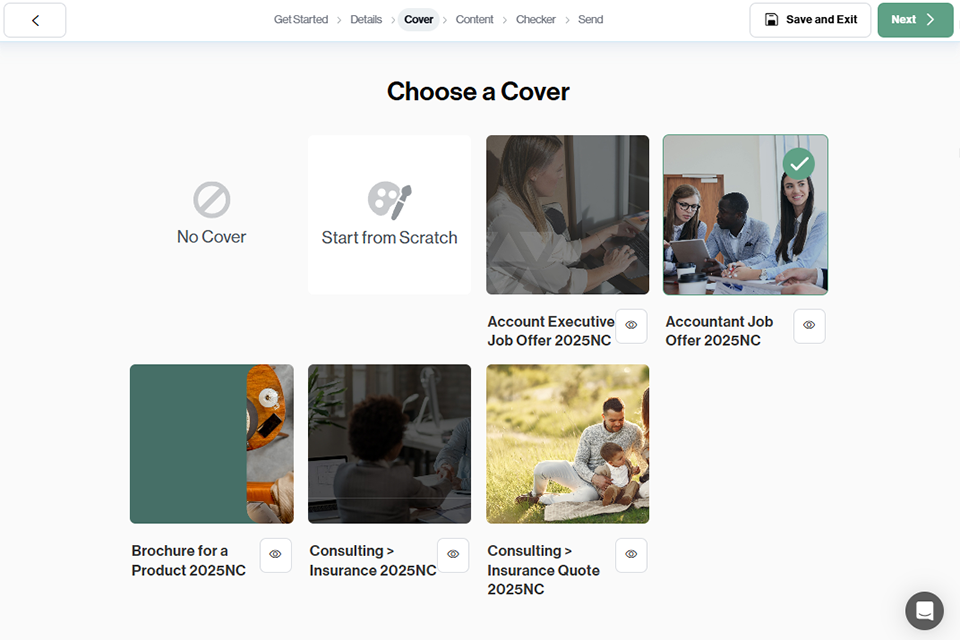Click the Start from Scratch palette icon
Viewport: 960px width, 640px height.
(389, 201)
